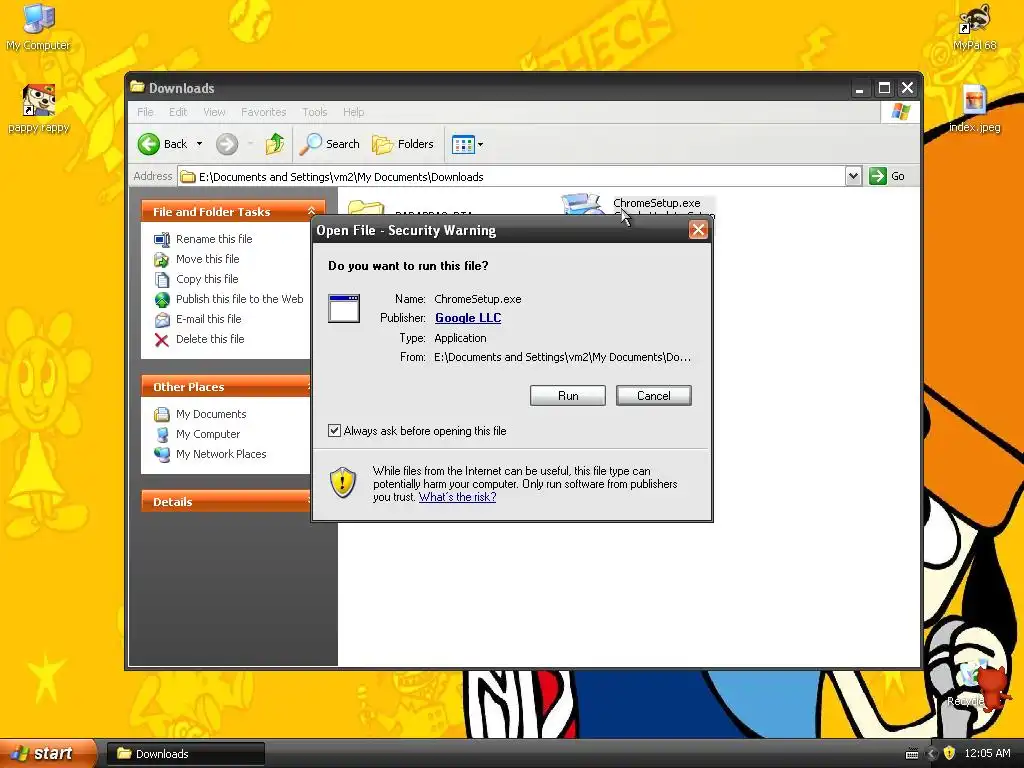Choose Delete this file task
The height and width of the screenshot is (768, 1024).
[x=210, y=340]
